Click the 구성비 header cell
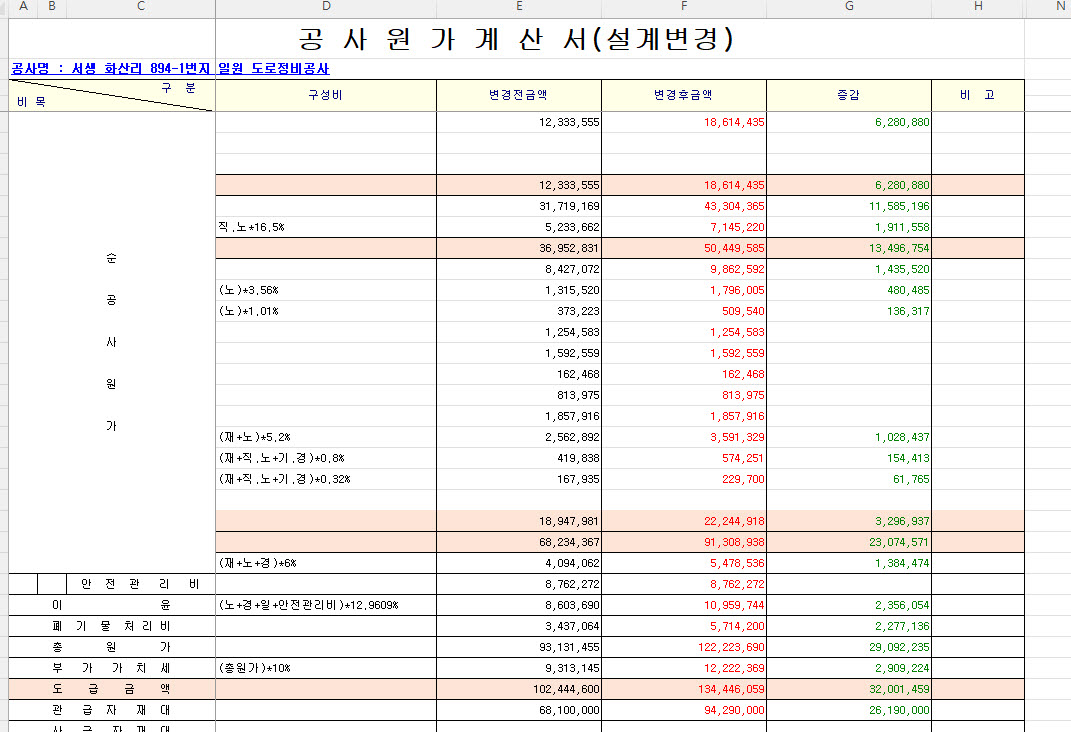The image size is (1071, 732). point(325,95)
